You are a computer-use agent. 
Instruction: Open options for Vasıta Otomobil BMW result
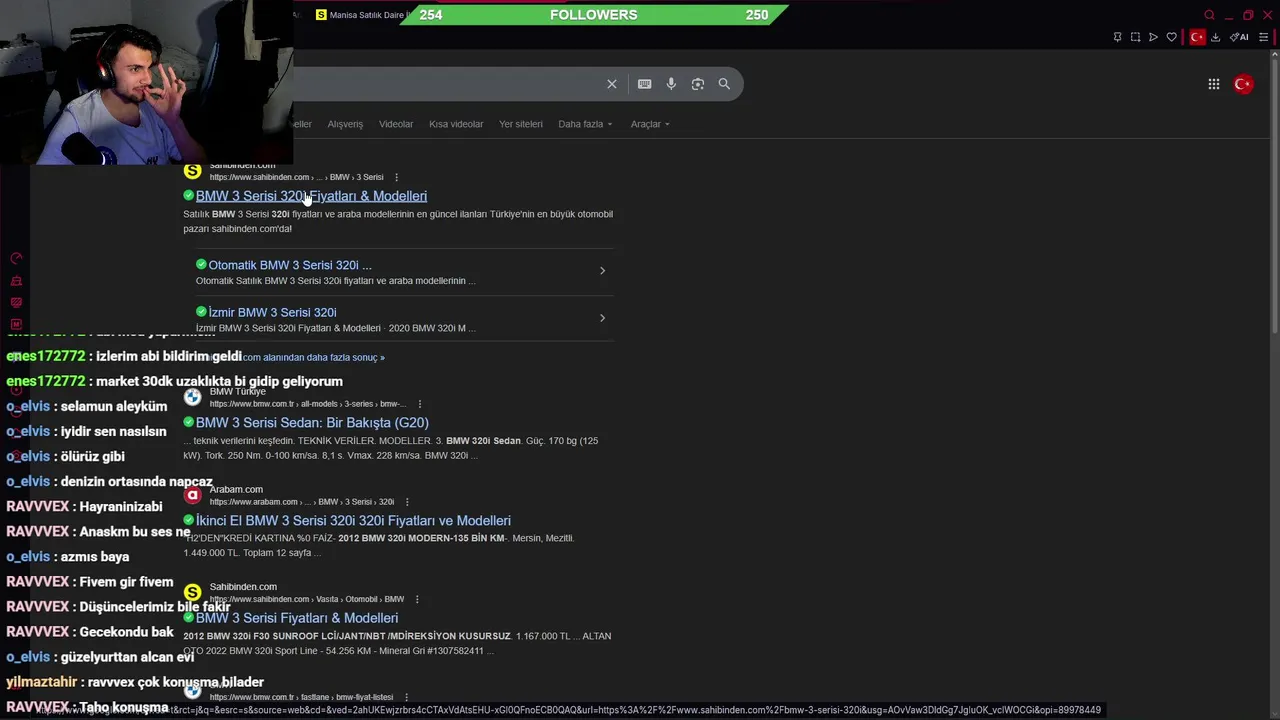tap(417, 599)
